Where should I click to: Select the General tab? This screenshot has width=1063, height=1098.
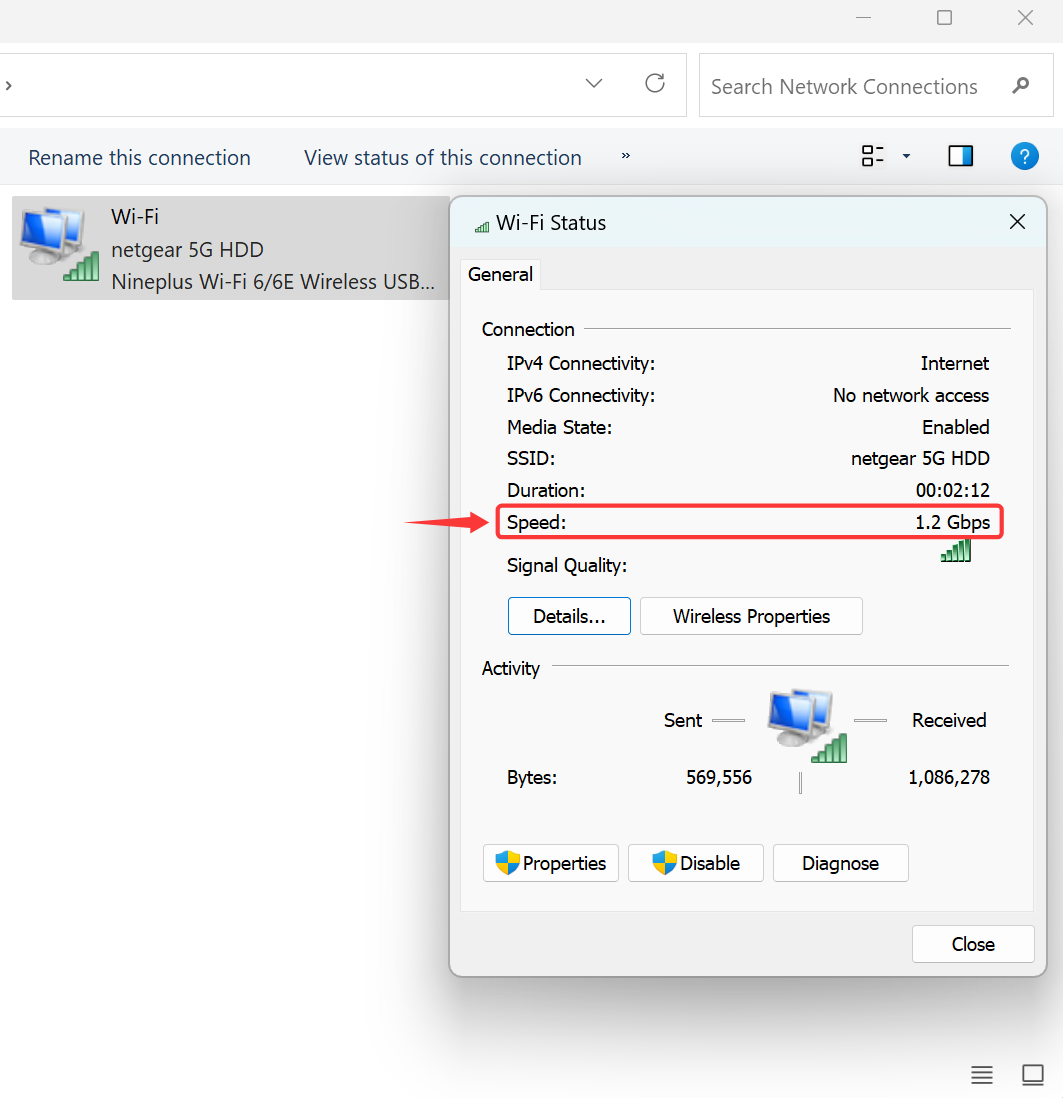(500, 274)
